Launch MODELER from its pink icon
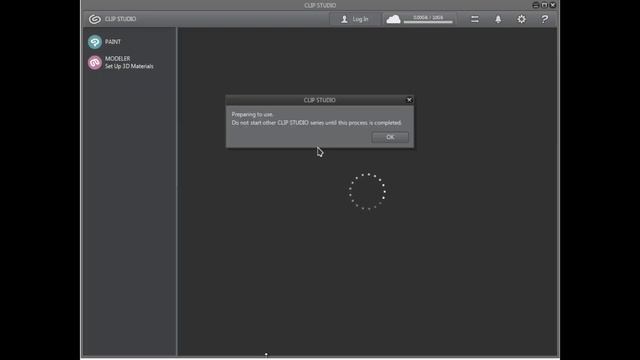 (95, 62)
